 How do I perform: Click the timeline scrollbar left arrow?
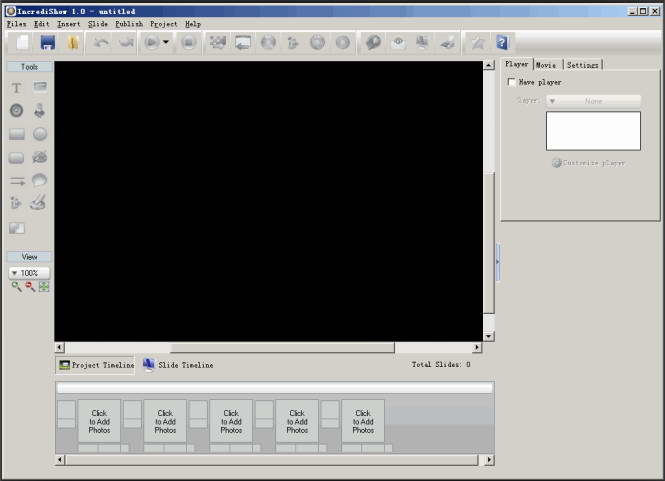pyautogui.click(x=60, y=460)
